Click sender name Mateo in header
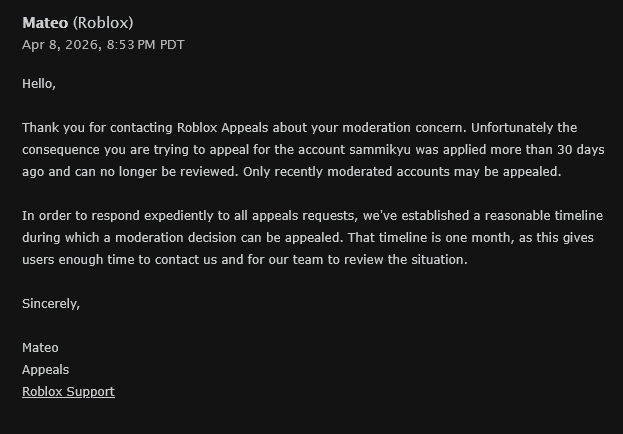623x434 pixels. pyautogui.click(x=45, y=22)
